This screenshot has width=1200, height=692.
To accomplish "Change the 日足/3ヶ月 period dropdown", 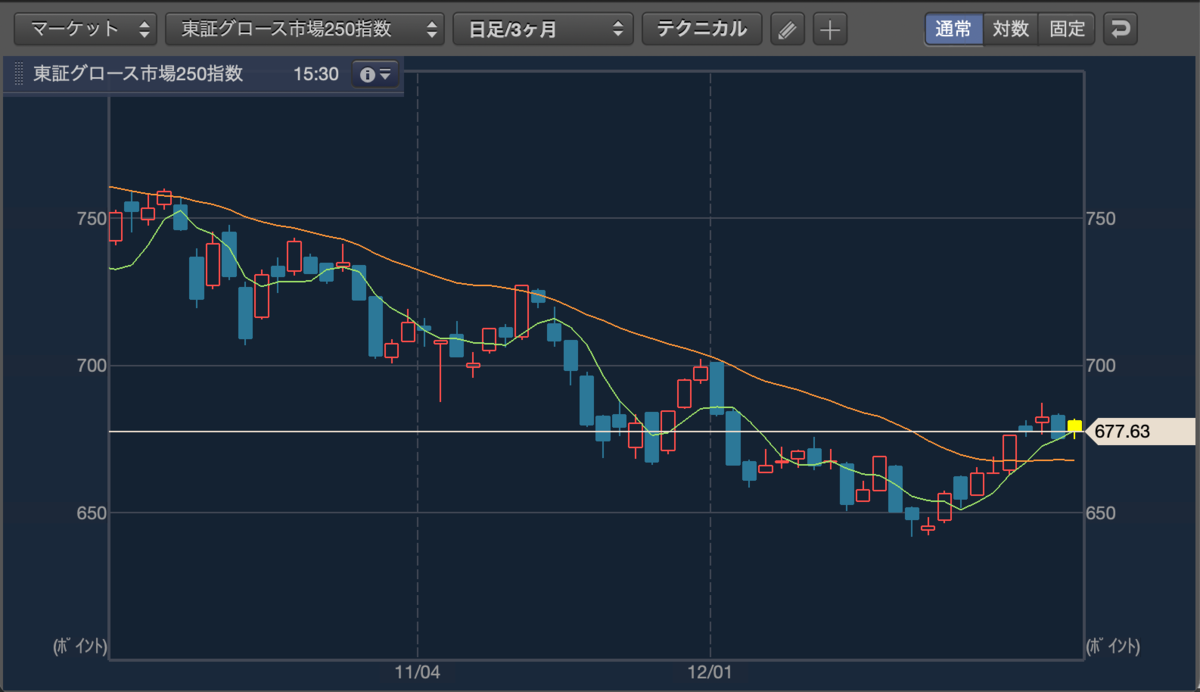I will [543, 29].
